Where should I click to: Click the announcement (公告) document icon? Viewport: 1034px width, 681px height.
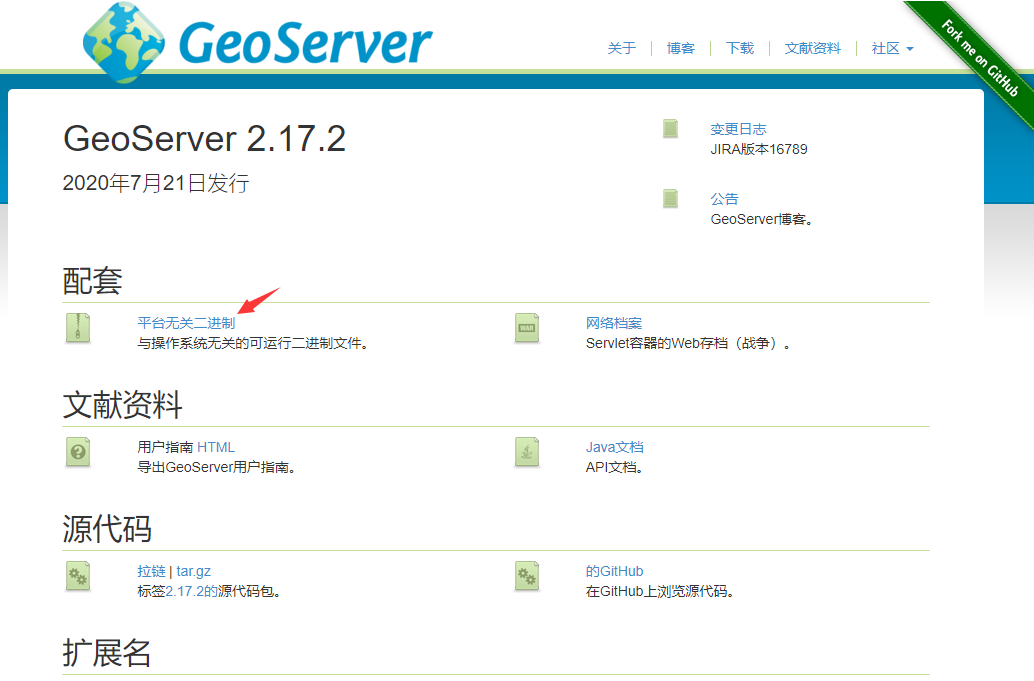[671, 198]
